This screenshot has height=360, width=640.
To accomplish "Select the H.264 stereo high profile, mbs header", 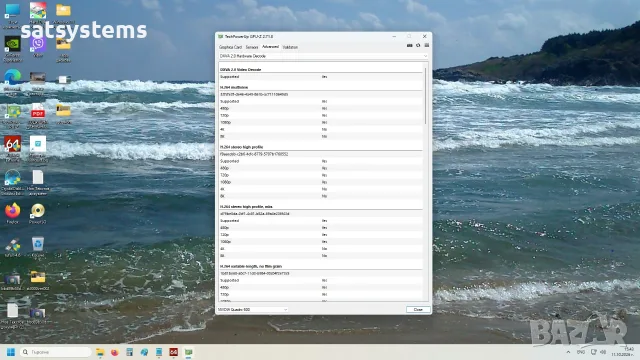I will pyautogui.click(x=246, y=207).
